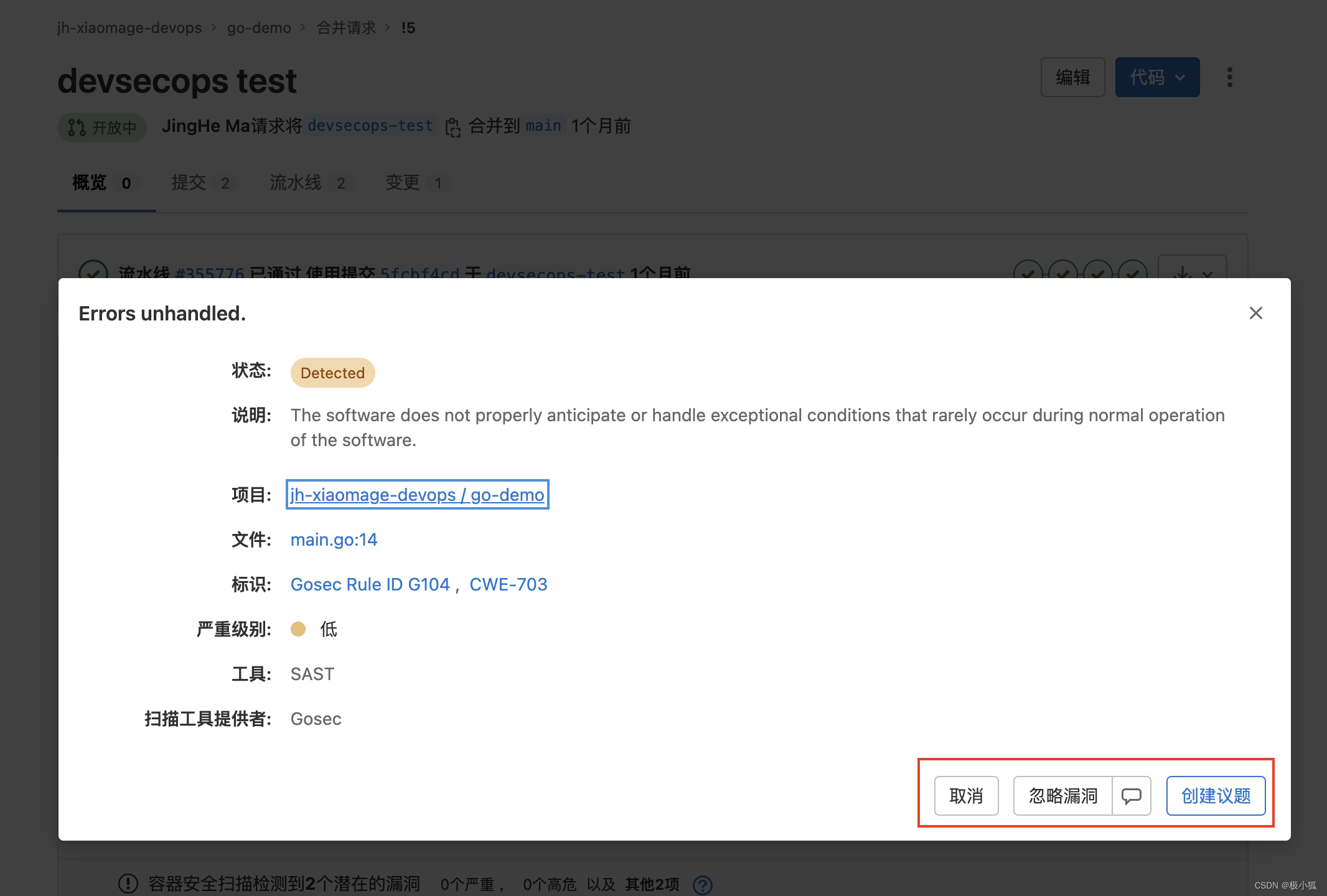Click the first pipeline stage check icon

coord(1028,271)
